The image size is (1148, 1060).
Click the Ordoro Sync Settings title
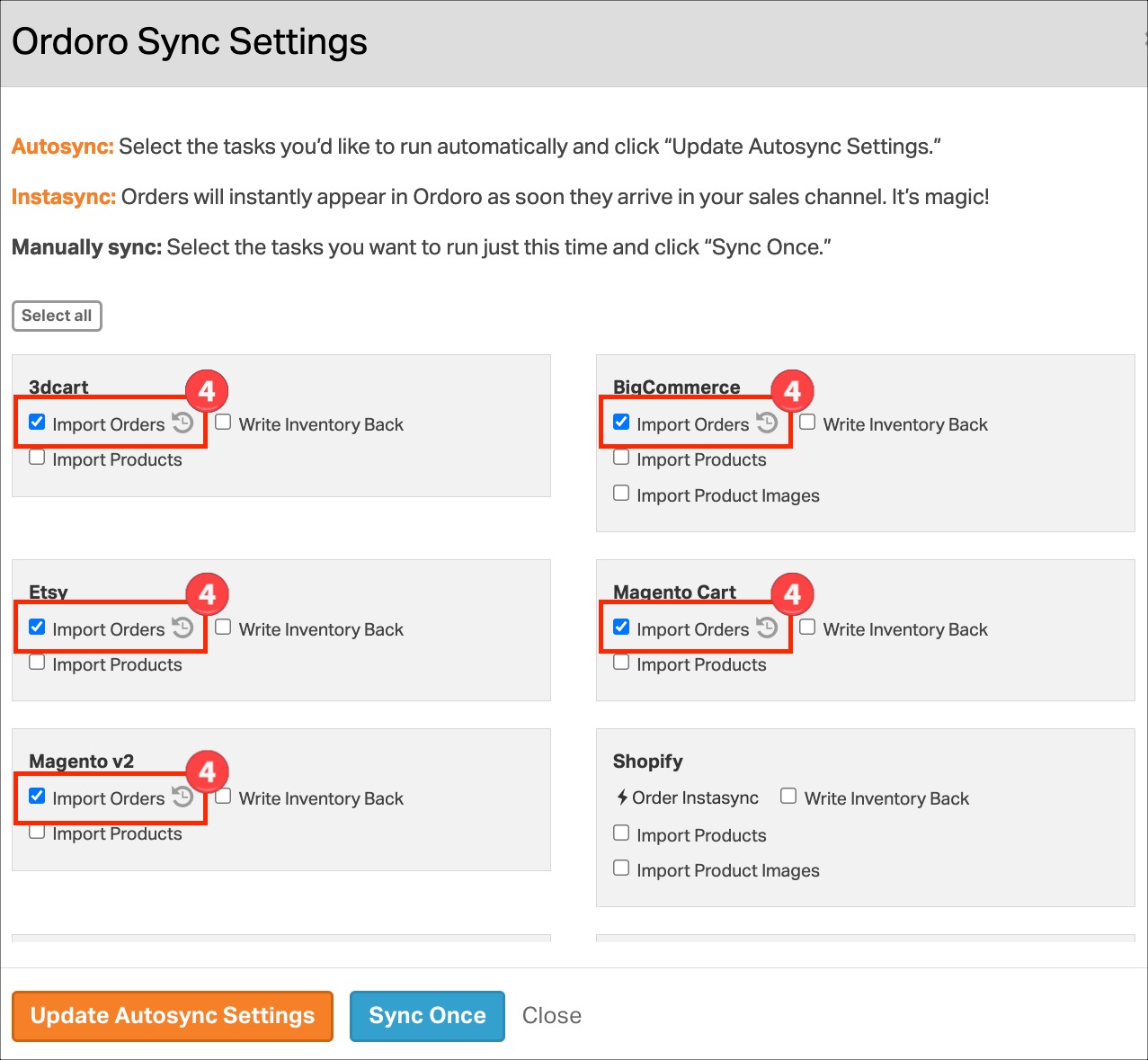pos(190,41)
